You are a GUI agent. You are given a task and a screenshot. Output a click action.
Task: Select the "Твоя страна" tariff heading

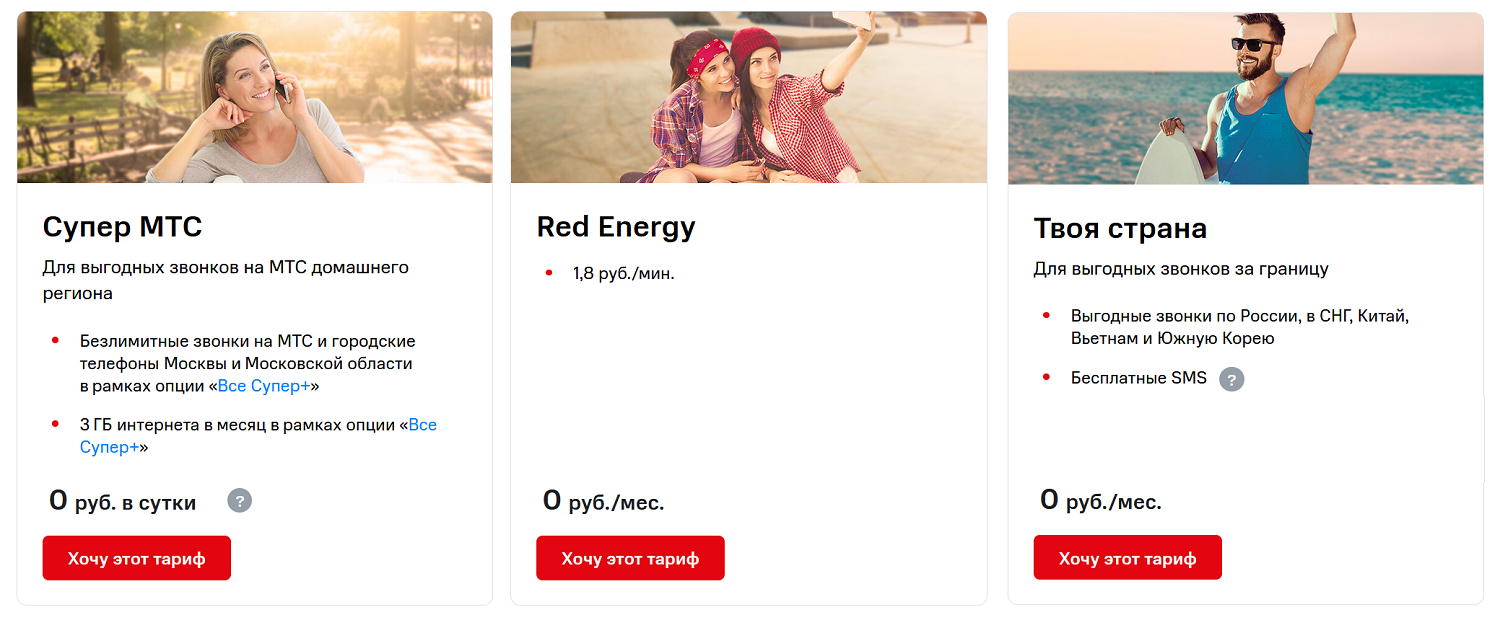click(x=1120, y=229)
